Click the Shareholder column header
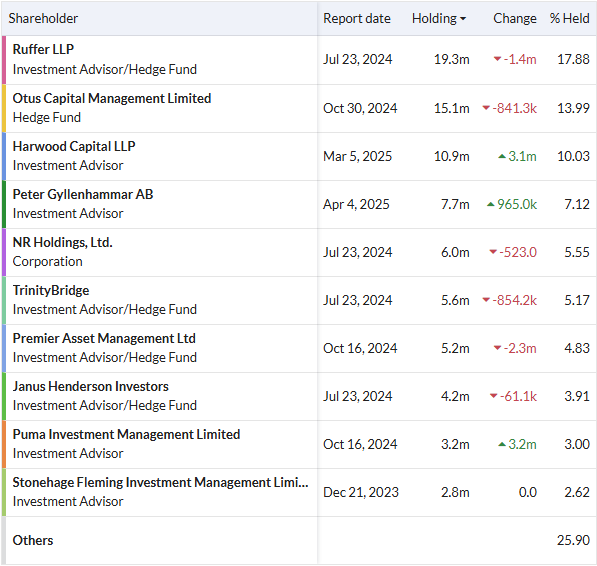This screenshot has width=597, height=566. (x=43, y=19)
